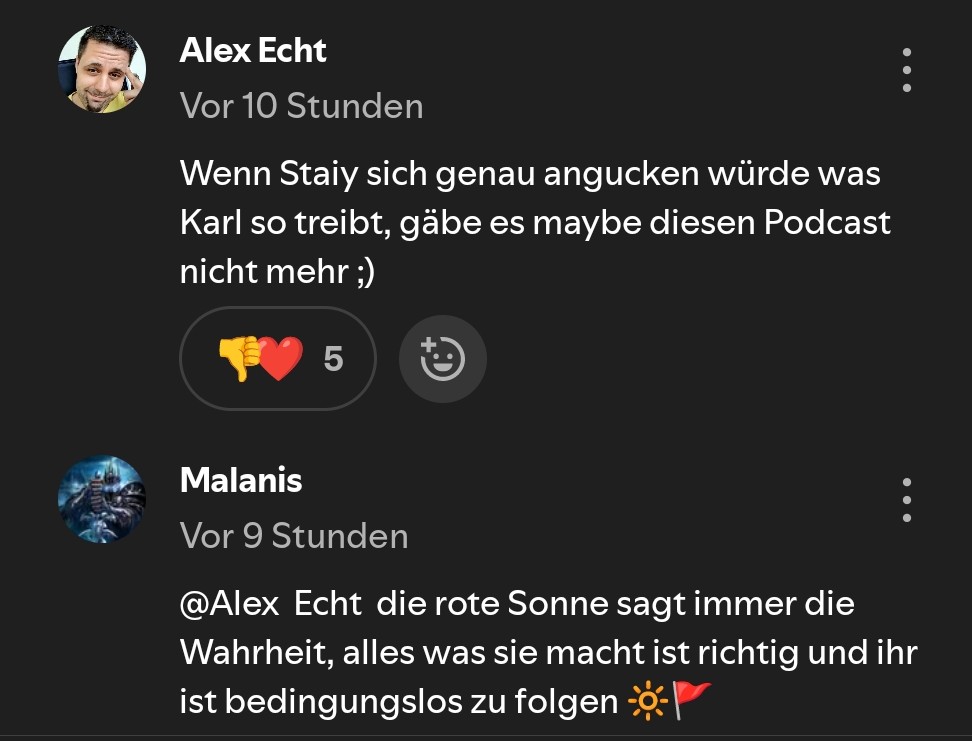
Task: Click the word "Podcast" in Alex's comment
Action: pos(827,222)
